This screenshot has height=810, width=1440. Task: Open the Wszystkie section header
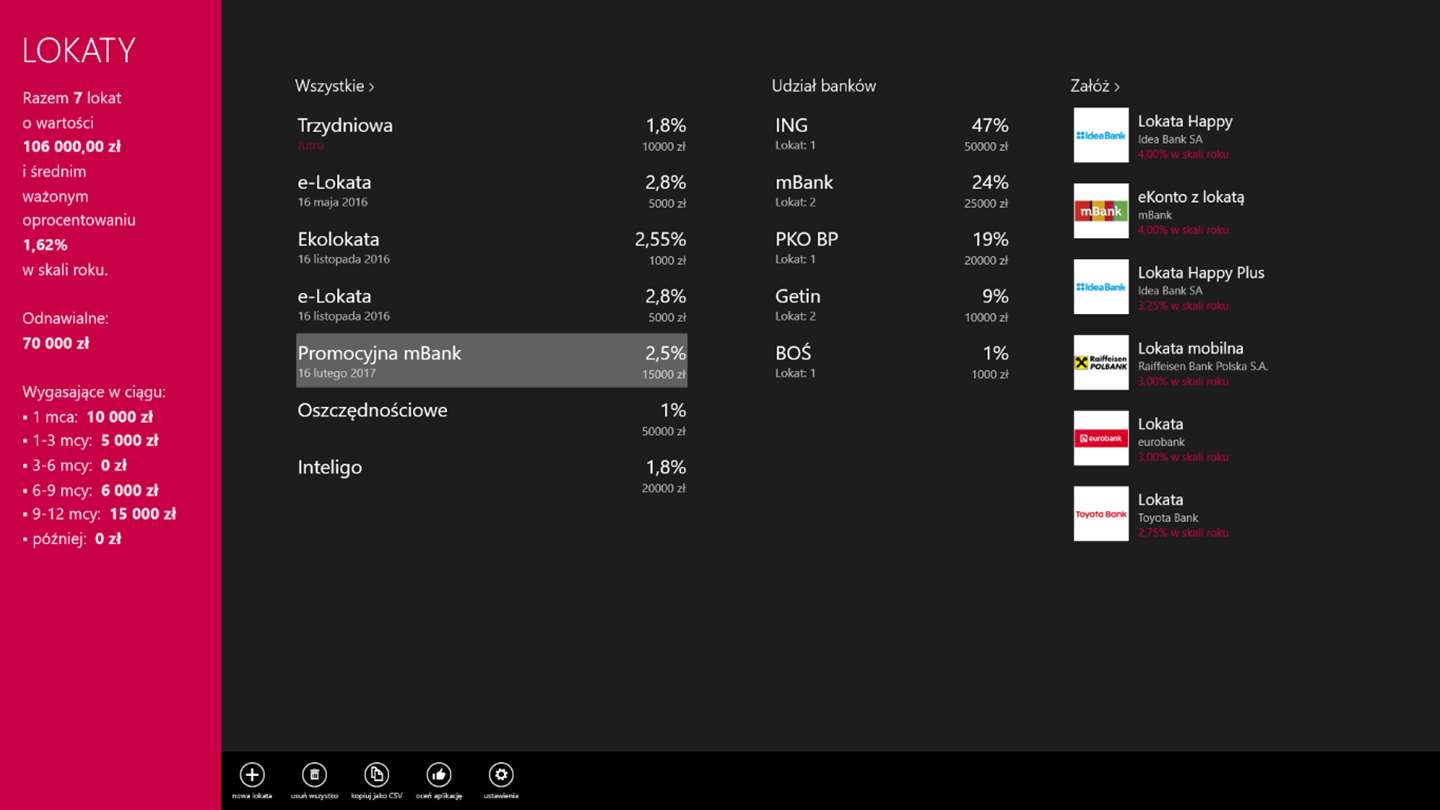coord(335,86)
